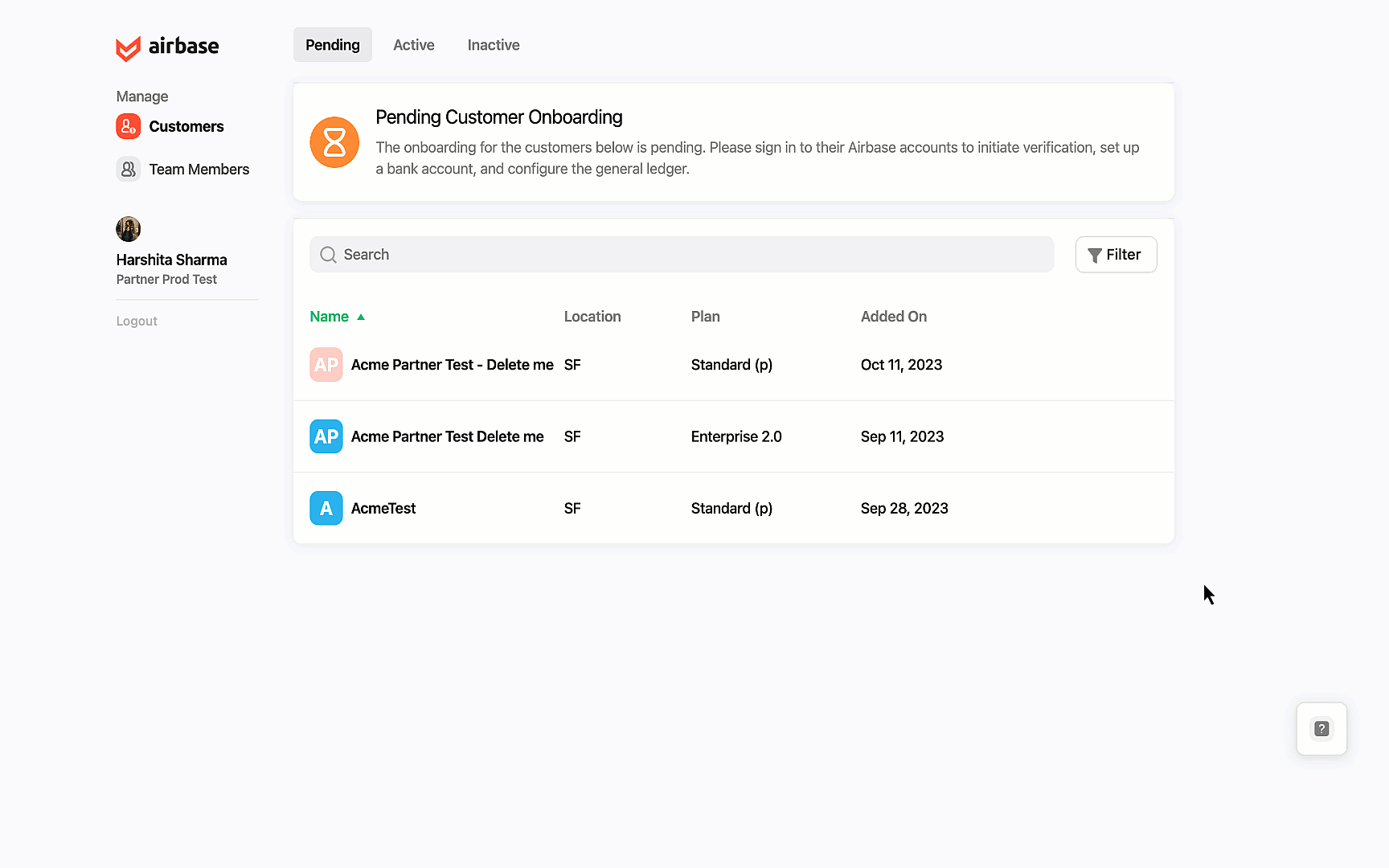Click the pink AP avatar for Acme Partner Test - Delete me

326,365
